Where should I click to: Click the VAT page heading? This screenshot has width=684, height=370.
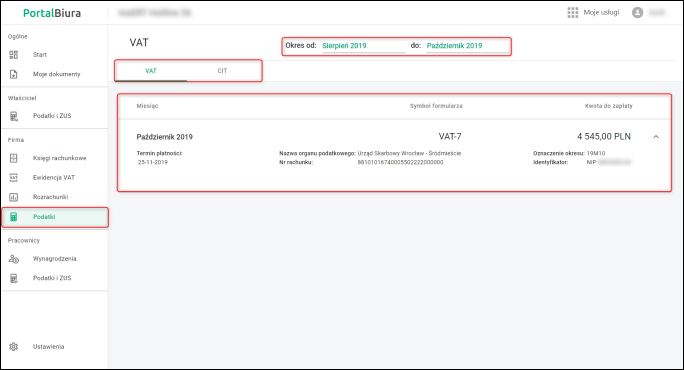[139, 43]
